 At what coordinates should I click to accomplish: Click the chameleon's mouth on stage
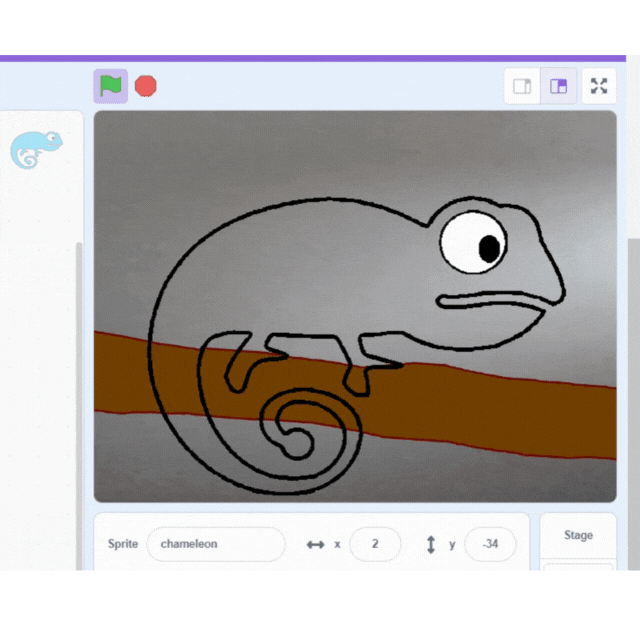[x=490, y=302]
